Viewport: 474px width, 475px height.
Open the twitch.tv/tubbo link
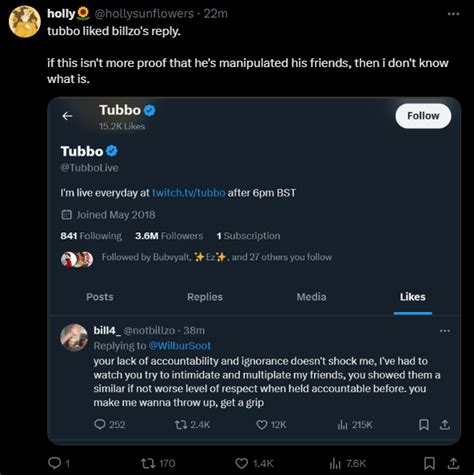click(189, 193)
